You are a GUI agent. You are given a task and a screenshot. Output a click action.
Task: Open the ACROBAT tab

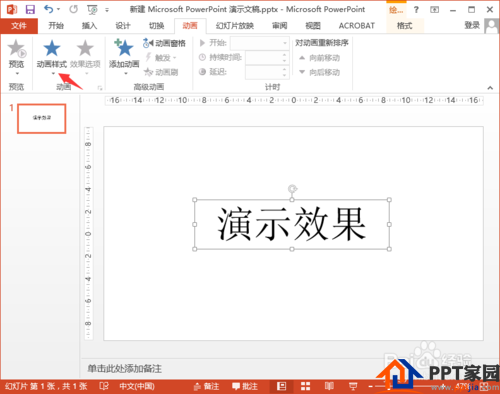click(x=357, y=26)
